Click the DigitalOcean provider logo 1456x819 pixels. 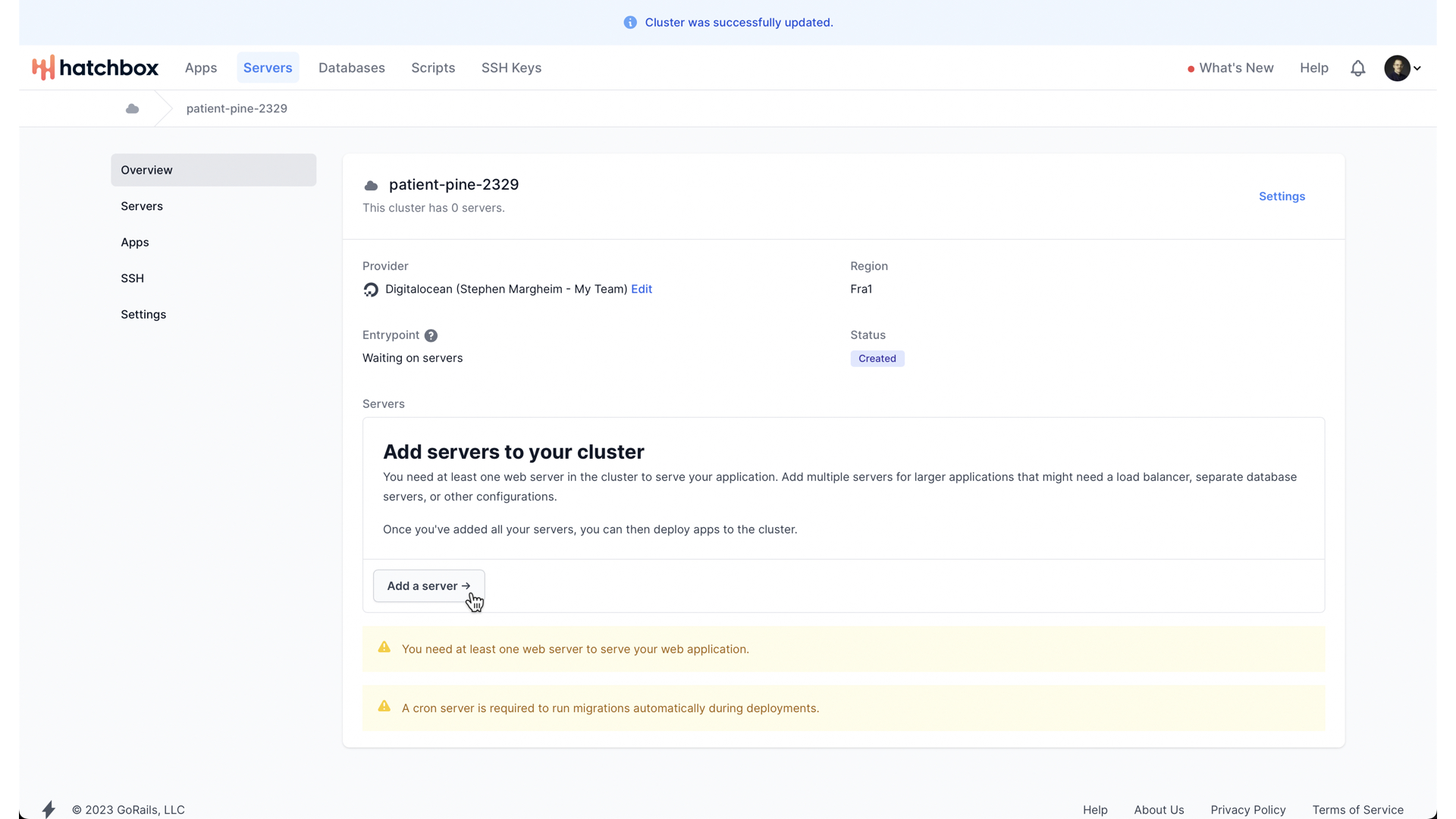coord(371,290)
